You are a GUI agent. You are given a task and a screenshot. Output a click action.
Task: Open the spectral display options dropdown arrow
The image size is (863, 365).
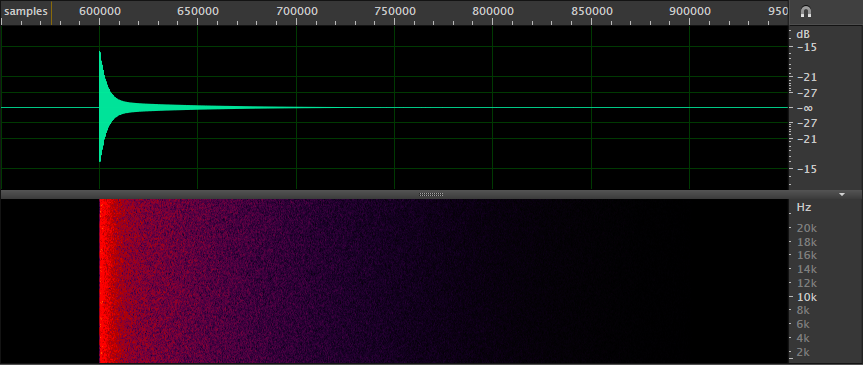tap(841, 195)
